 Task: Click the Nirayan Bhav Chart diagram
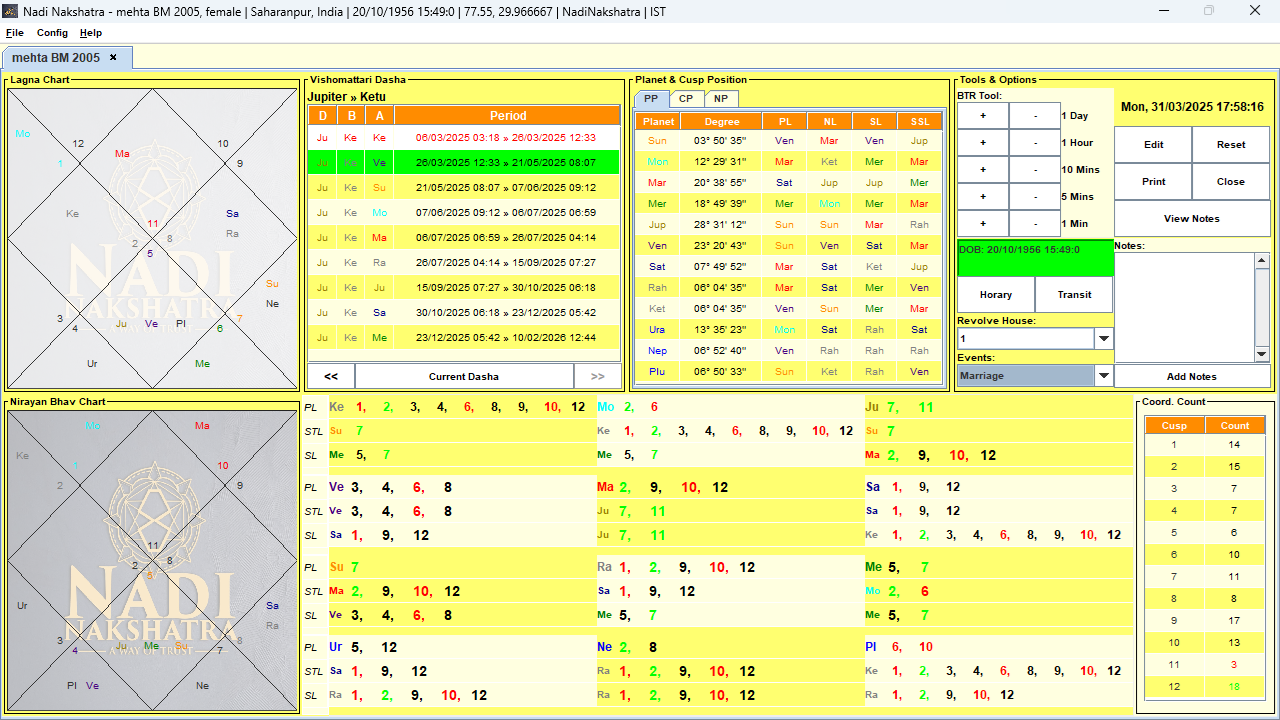point(153,560)
